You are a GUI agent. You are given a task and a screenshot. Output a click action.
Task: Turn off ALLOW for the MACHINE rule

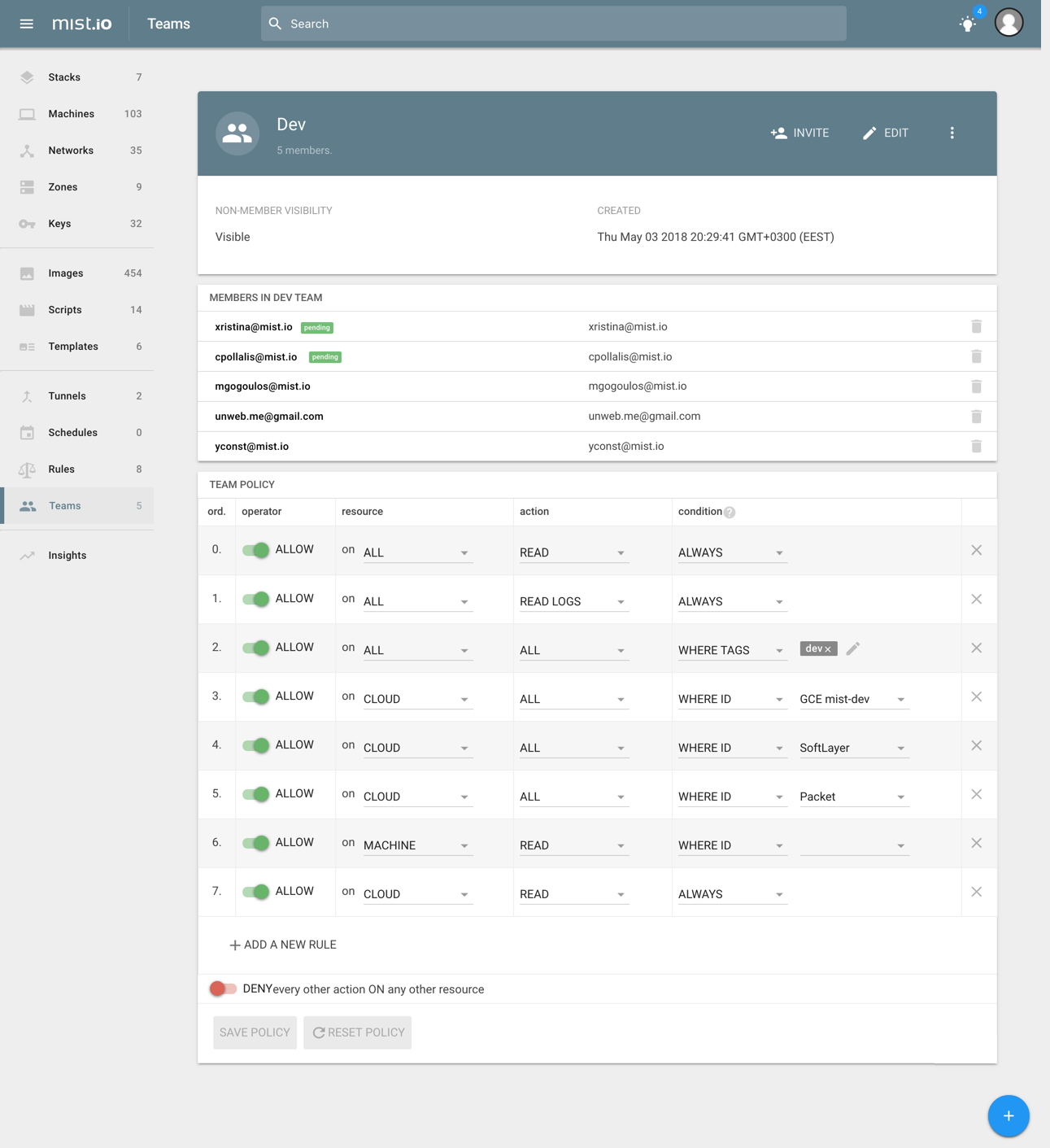257,843
